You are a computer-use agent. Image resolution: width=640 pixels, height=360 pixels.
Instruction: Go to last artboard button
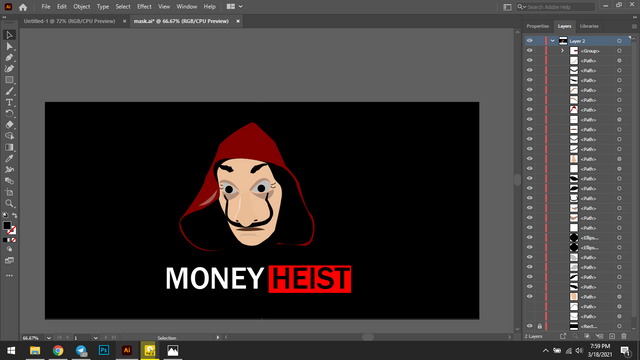(x=114, y=338)
